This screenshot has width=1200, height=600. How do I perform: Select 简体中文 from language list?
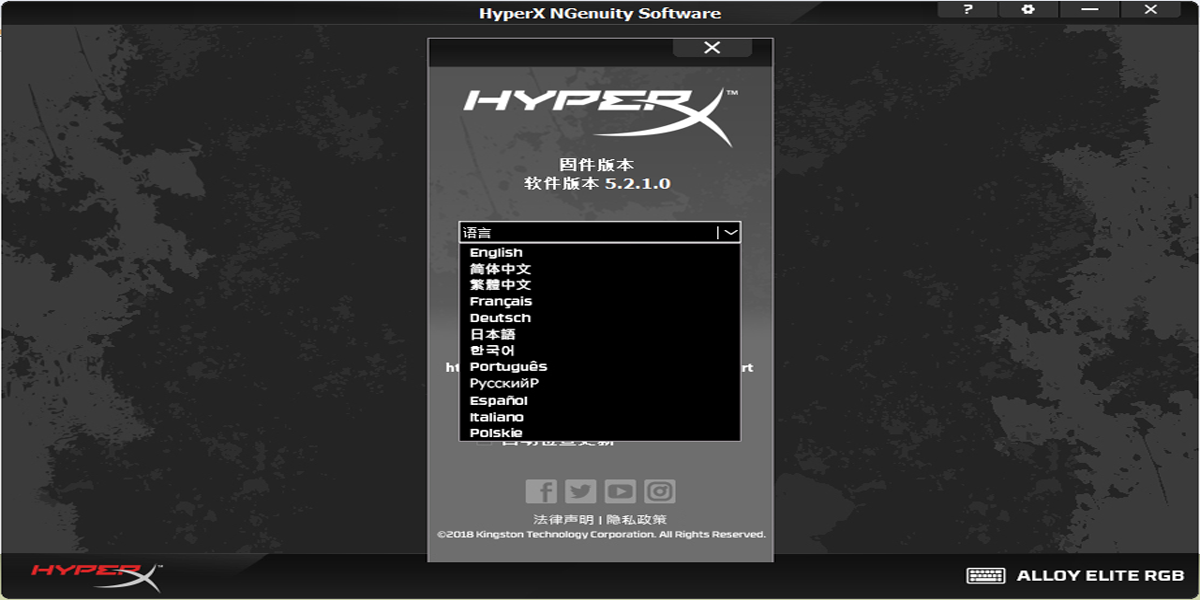600,269
